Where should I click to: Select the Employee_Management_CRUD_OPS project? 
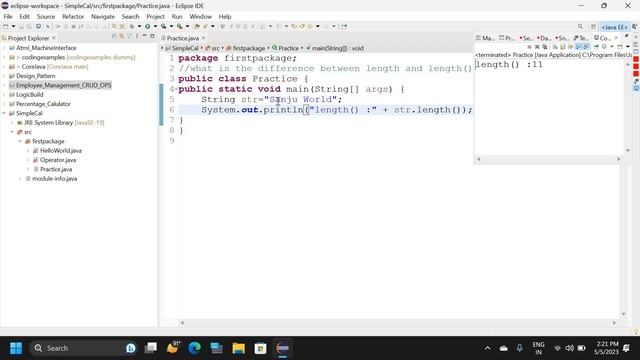63,85
